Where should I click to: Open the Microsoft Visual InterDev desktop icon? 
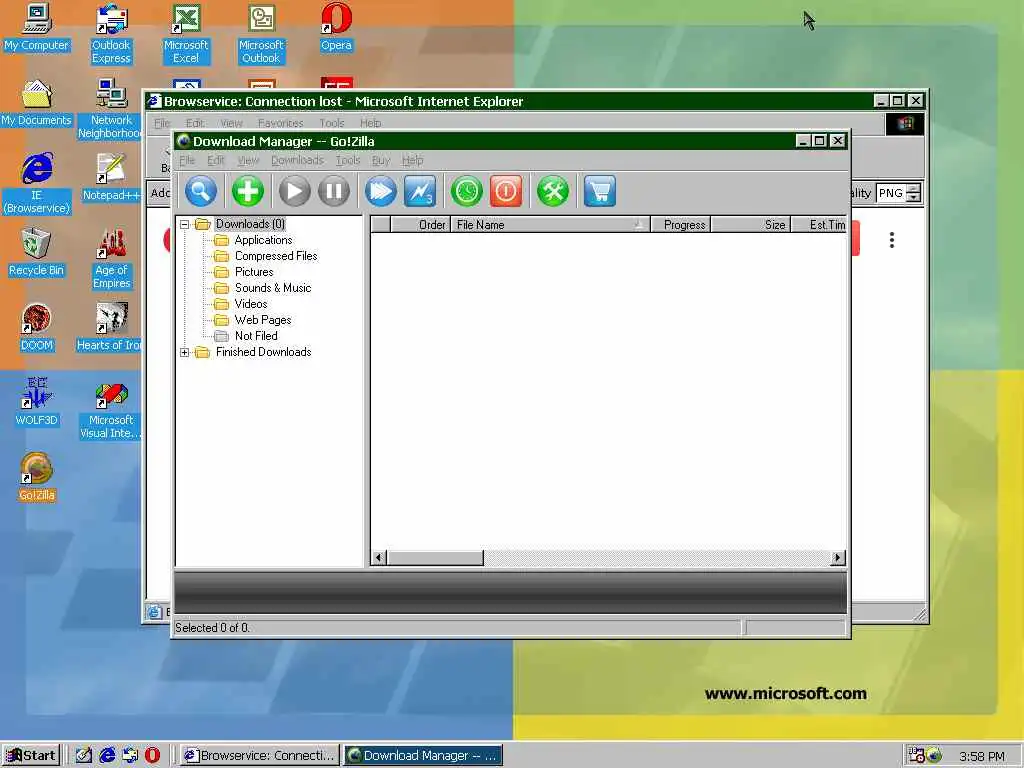111,409
